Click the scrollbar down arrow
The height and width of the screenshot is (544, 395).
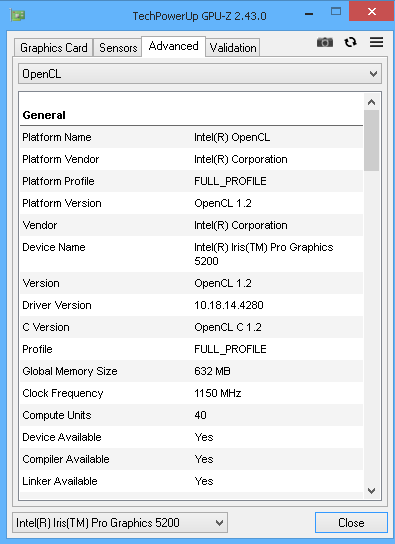(371, 491)
